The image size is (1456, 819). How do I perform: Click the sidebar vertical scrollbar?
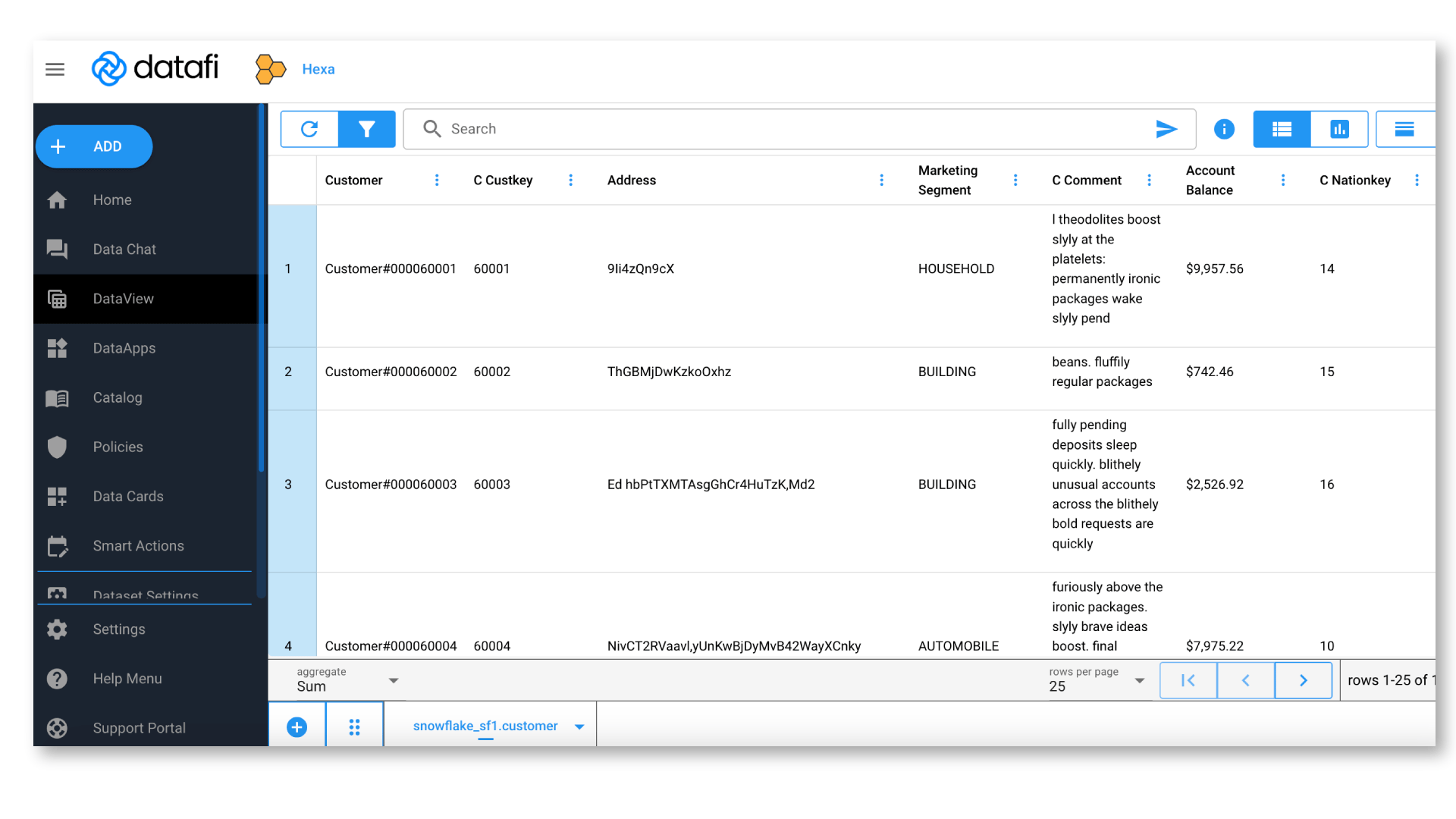click(262, 288)
